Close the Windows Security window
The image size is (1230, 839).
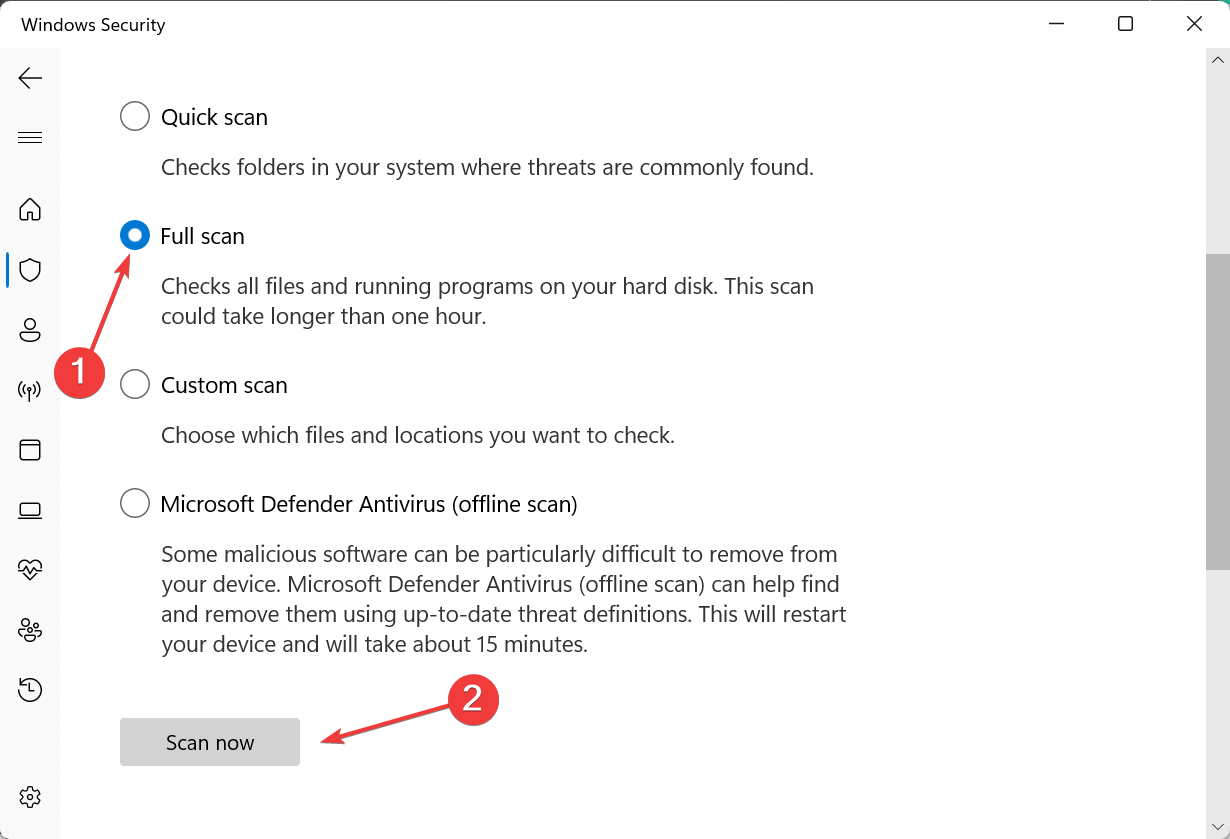tap(1194, 24)
